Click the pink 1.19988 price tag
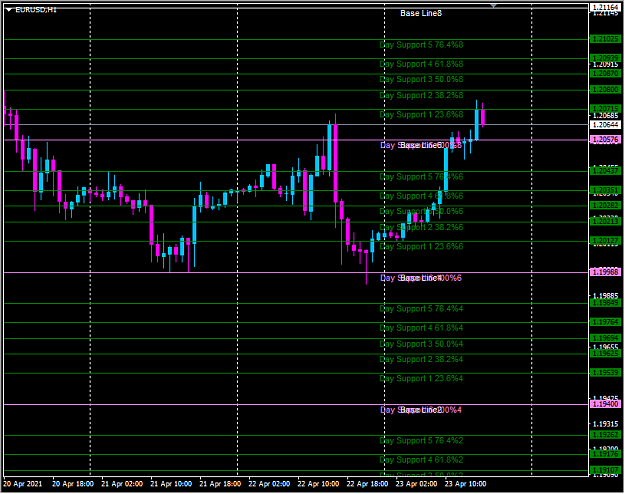Screen dimensions: 625x494 point(605,272)
